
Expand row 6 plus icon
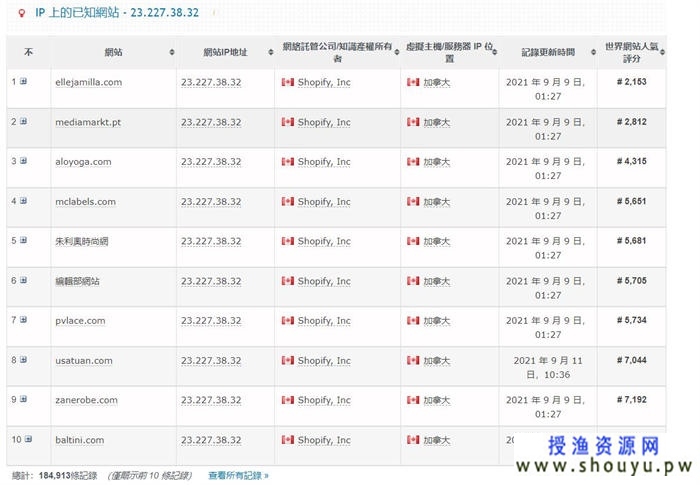pos(23,280)
